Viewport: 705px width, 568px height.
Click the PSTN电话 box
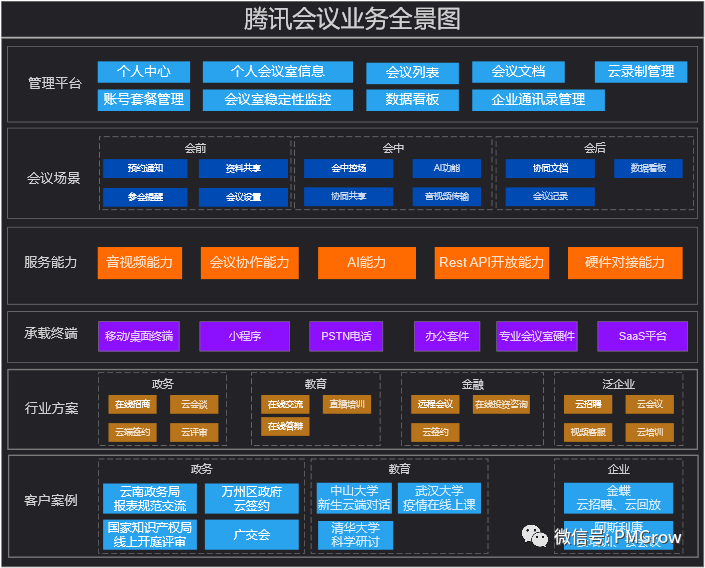tap(346, 336)
